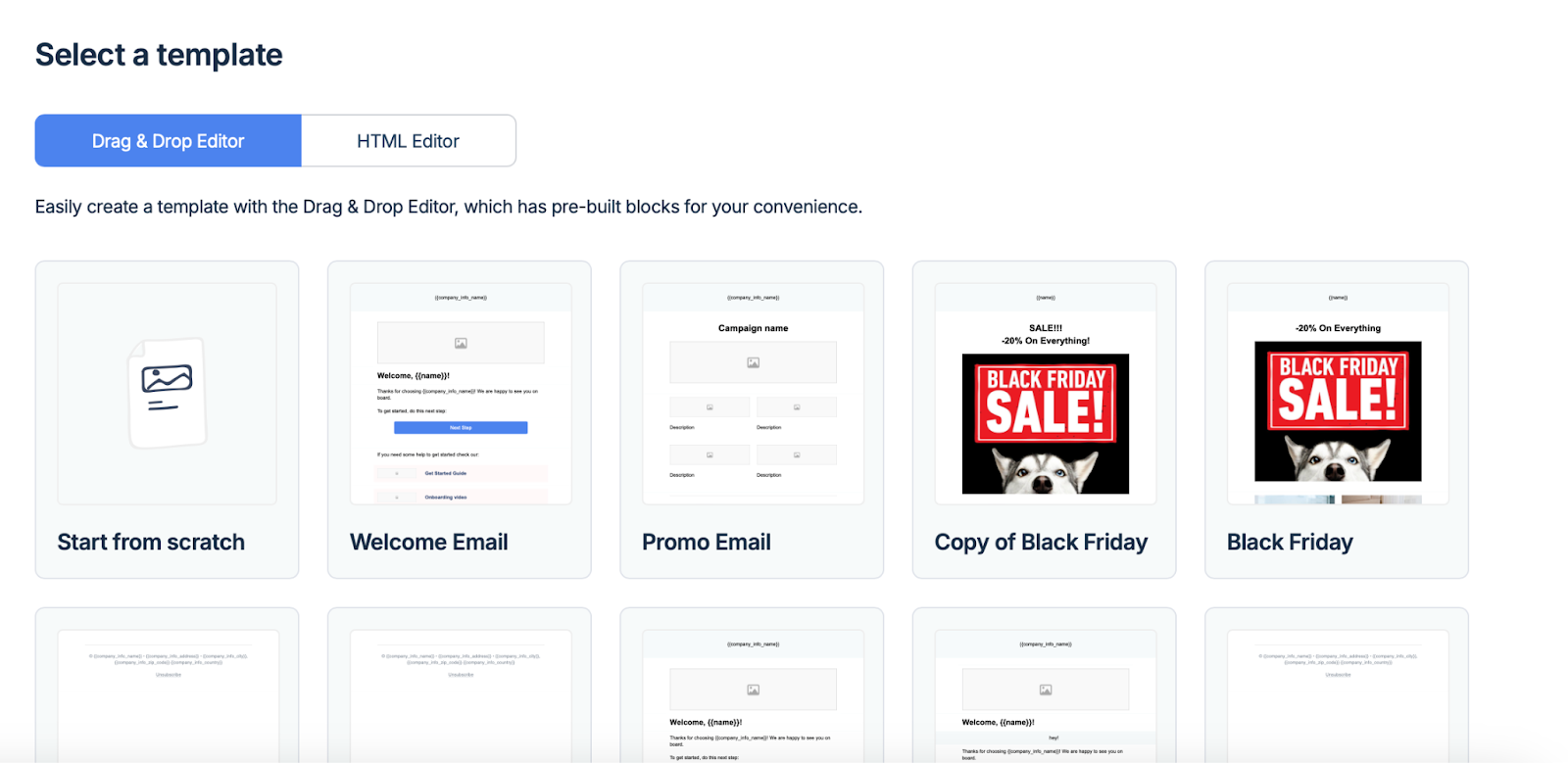Viewport: 1568px width, 763px height.
Task: Choose the Promo Email template
Action: [x=752, y=418]
